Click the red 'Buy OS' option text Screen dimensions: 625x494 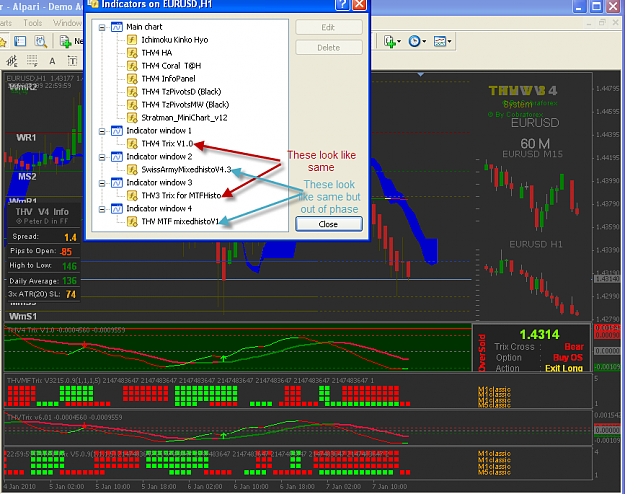pyautogui.click(x=568, y=357)
